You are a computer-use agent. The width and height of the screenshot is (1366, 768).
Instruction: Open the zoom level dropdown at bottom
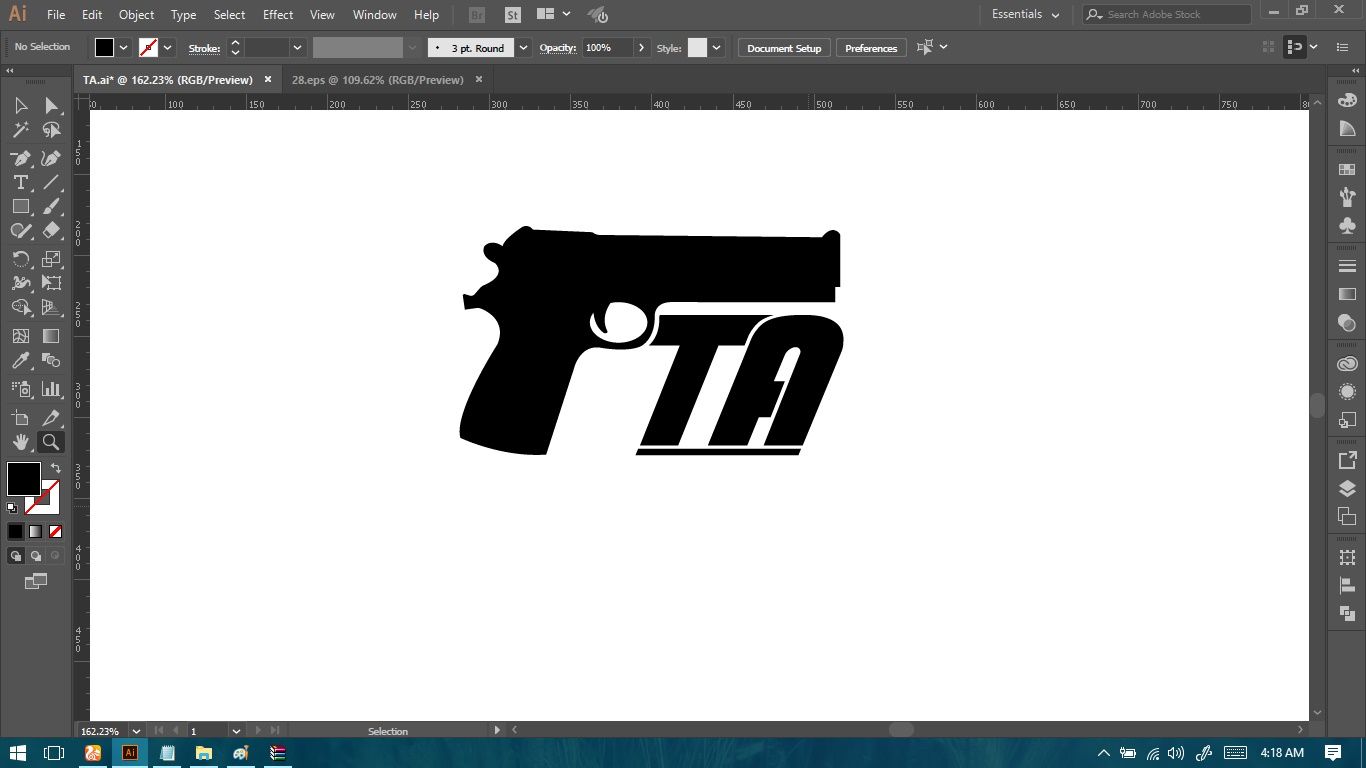pyautogui.click(x=136, y=731)
